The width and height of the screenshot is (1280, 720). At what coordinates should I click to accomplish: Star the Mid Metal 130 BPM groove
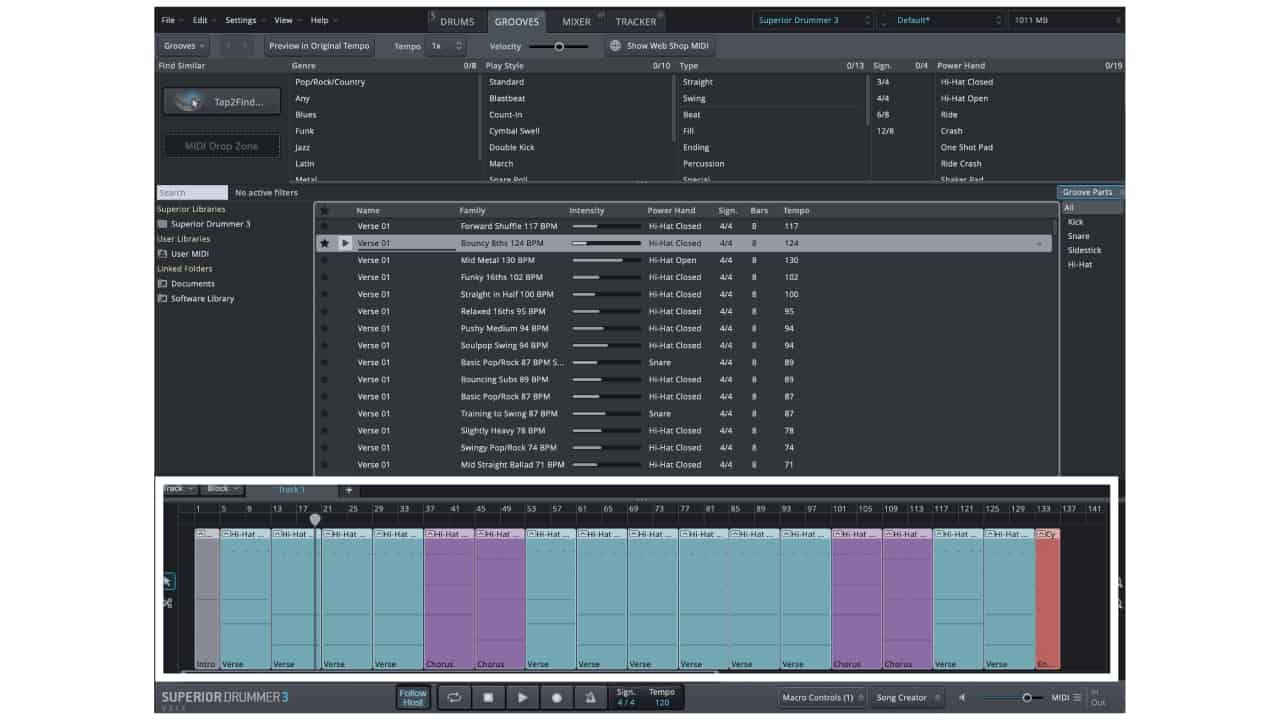pos(324,260)
